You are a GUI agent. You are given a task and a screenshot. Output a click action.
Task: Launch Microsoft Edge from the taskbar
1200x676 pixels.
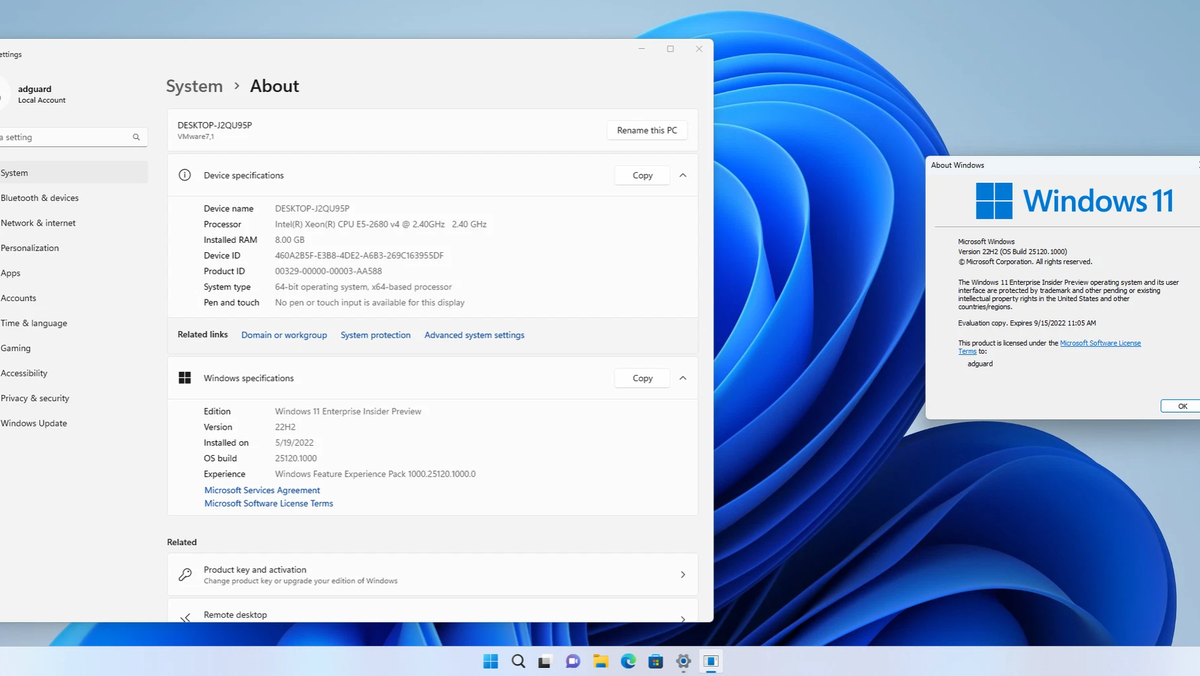pyautogui.click(x=628, y=661)
